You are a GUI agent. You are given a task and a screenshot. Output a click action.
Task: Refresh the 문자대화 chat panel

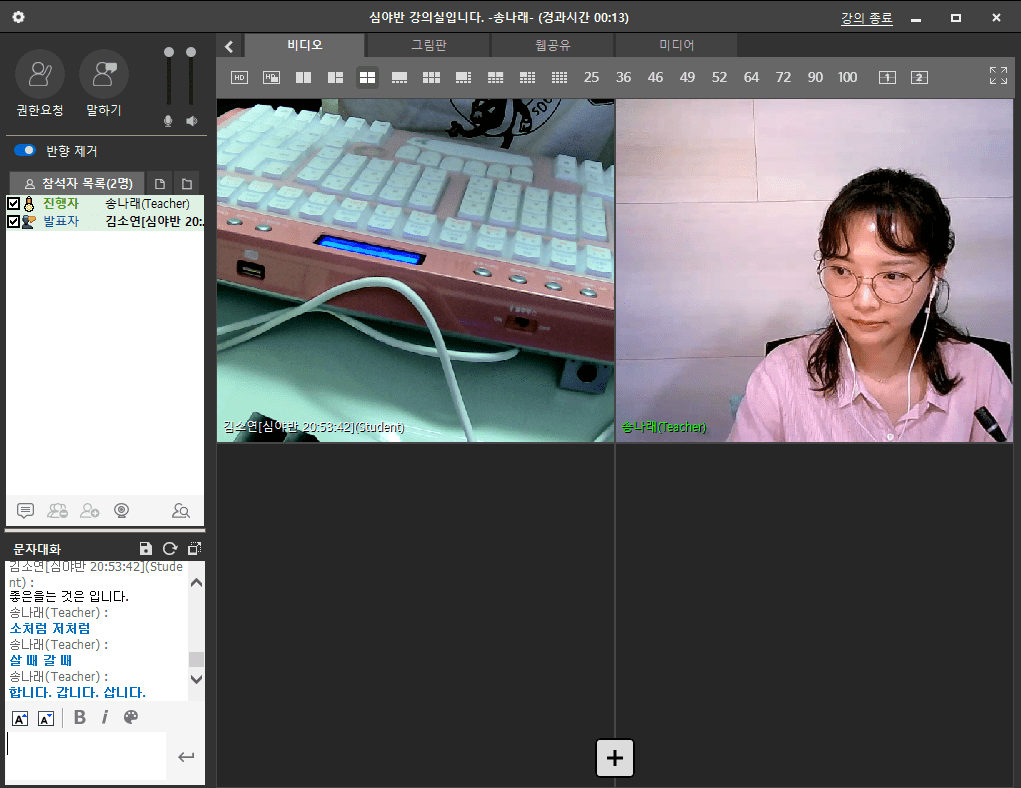tap(170, 548)
